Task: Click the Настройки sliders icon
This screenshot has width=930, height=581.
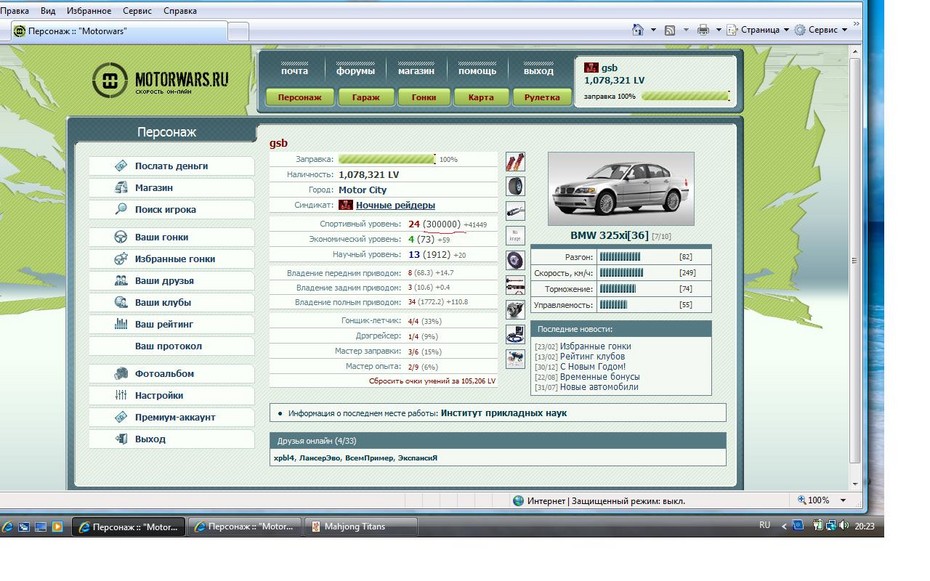Action: (x=121, y=395)
